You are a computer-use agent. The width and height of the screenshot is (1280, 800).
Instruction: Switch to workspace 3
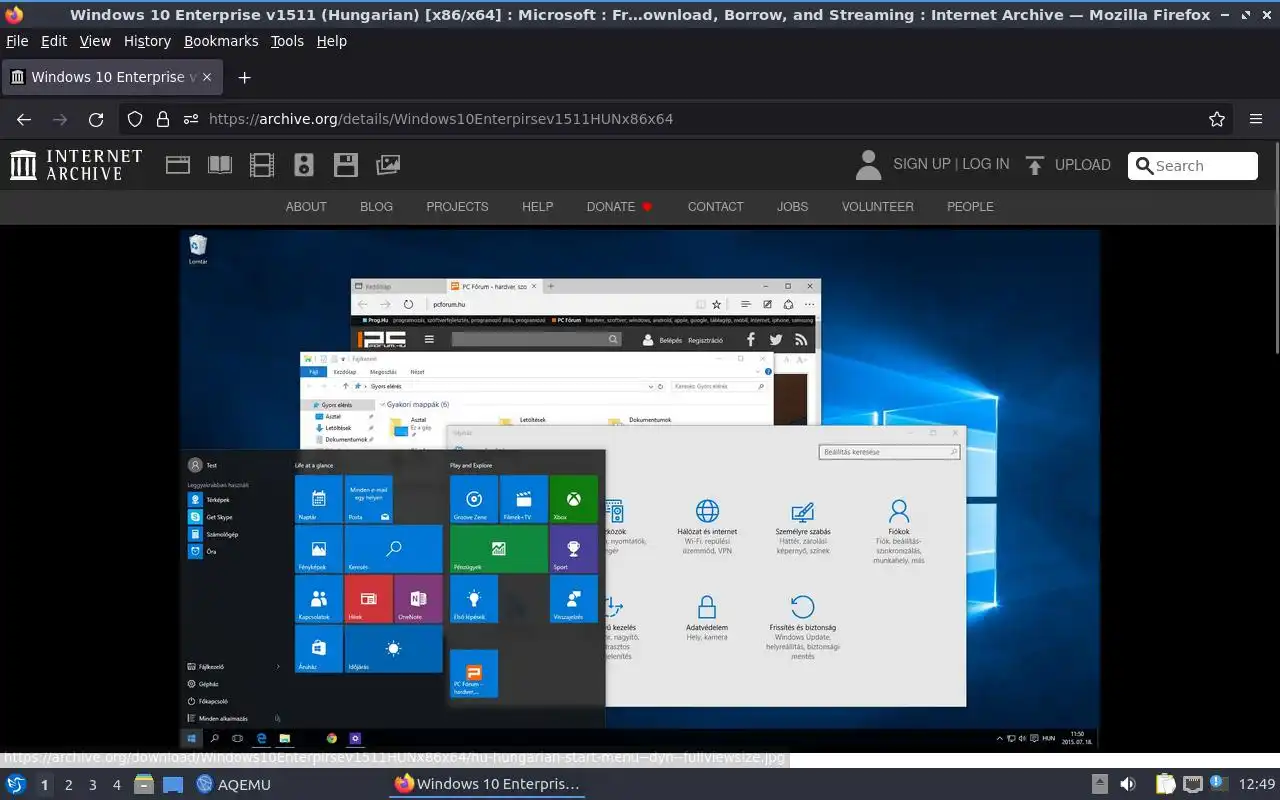click(92, 785)
